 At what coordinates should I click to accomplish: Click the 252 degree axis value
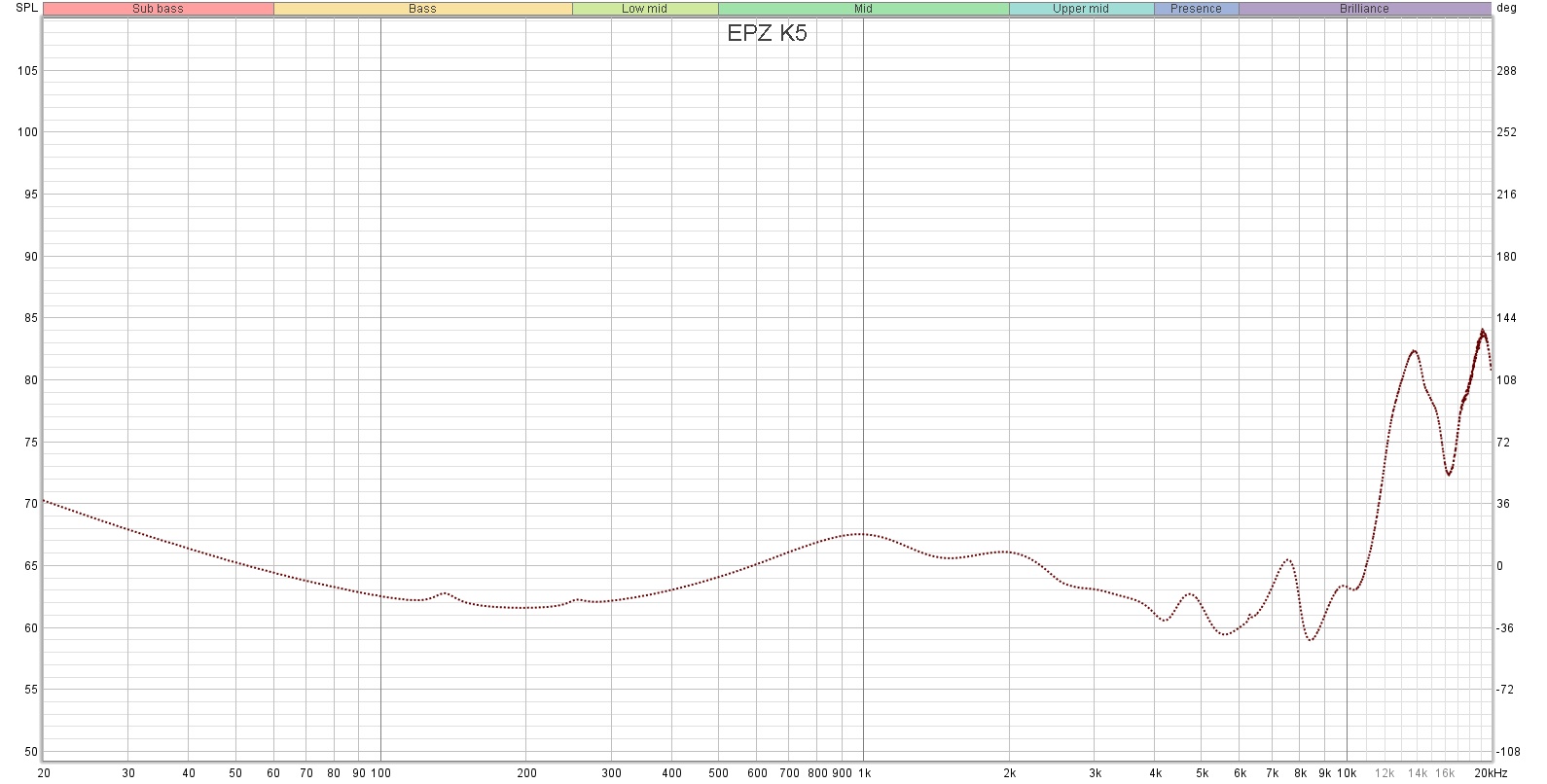pyautogui.click(x=1506, y=132)
